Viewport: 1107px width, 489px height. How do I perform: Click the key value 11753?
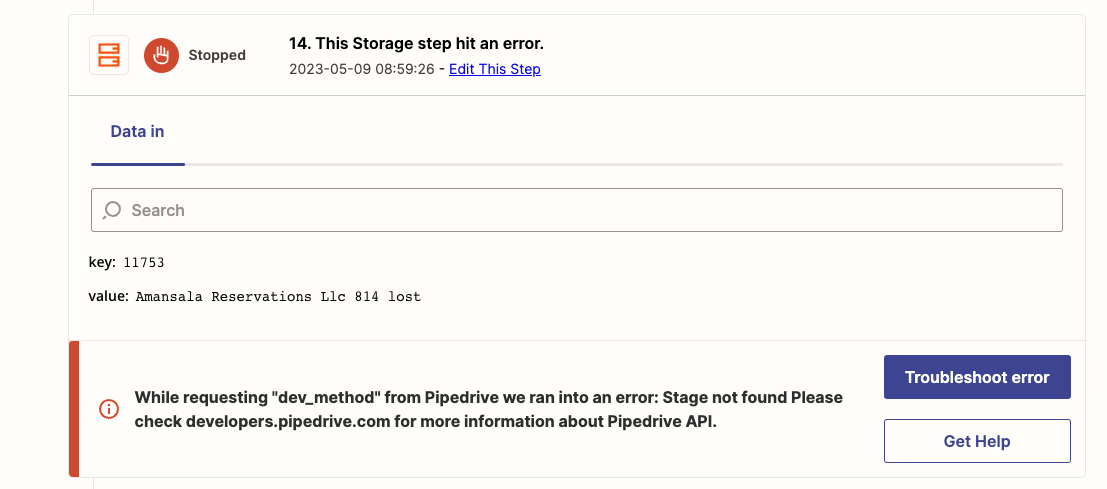pos(144,262)
